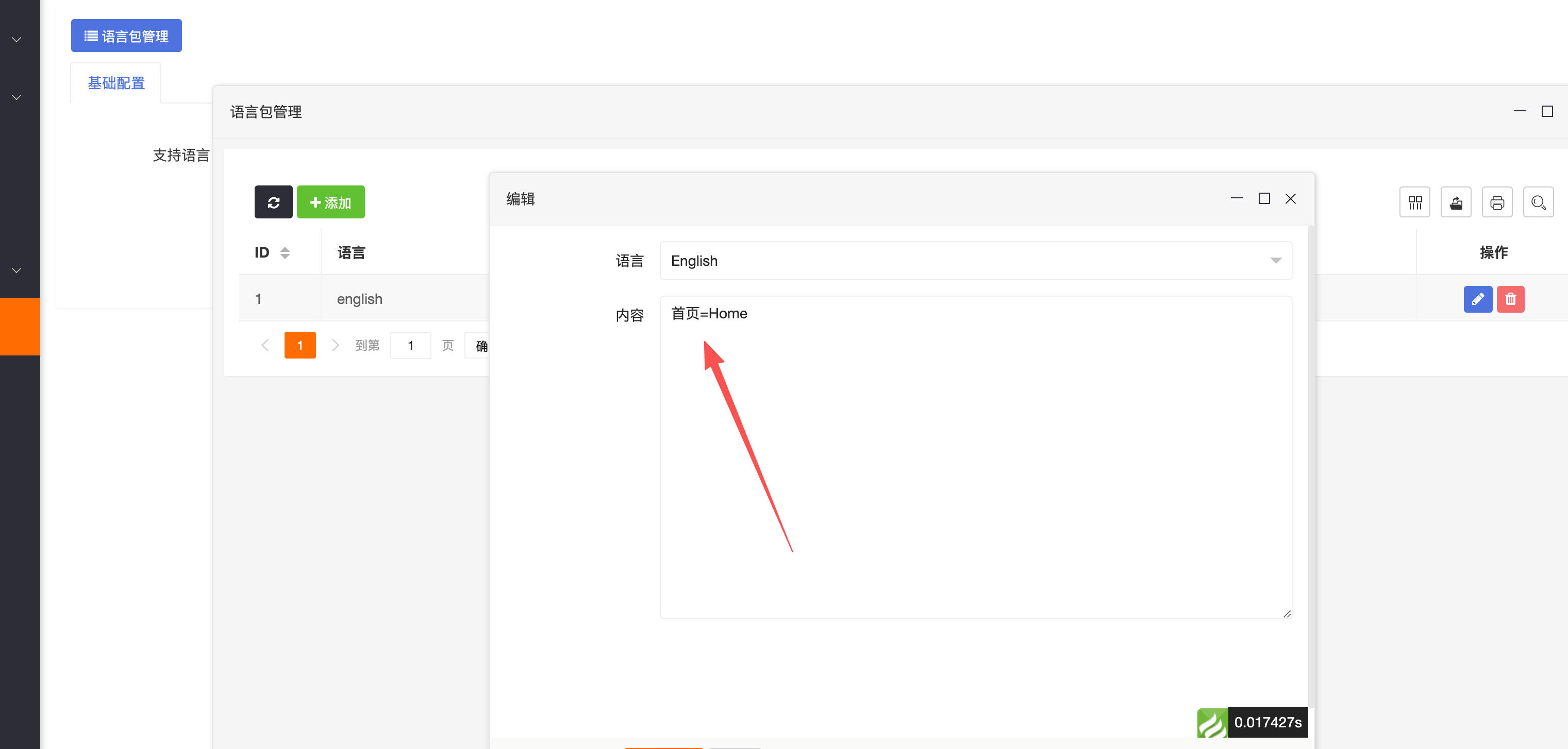
Task: Click the green 添加 button
Action: click(330, 202)
